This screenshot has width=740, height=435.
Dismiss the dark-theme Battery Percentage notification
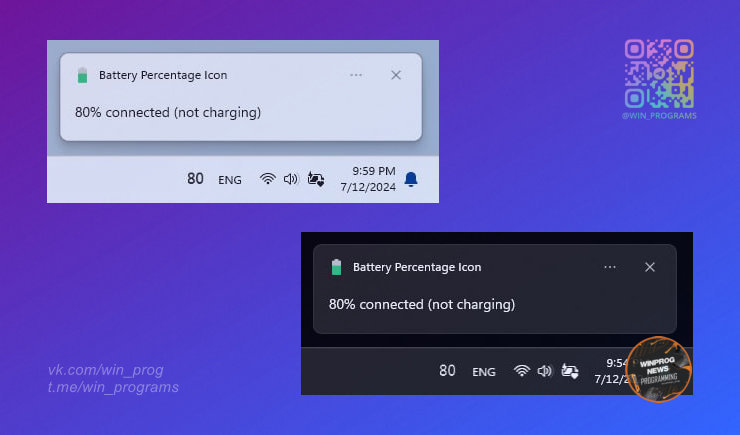(x=650, y=267)
